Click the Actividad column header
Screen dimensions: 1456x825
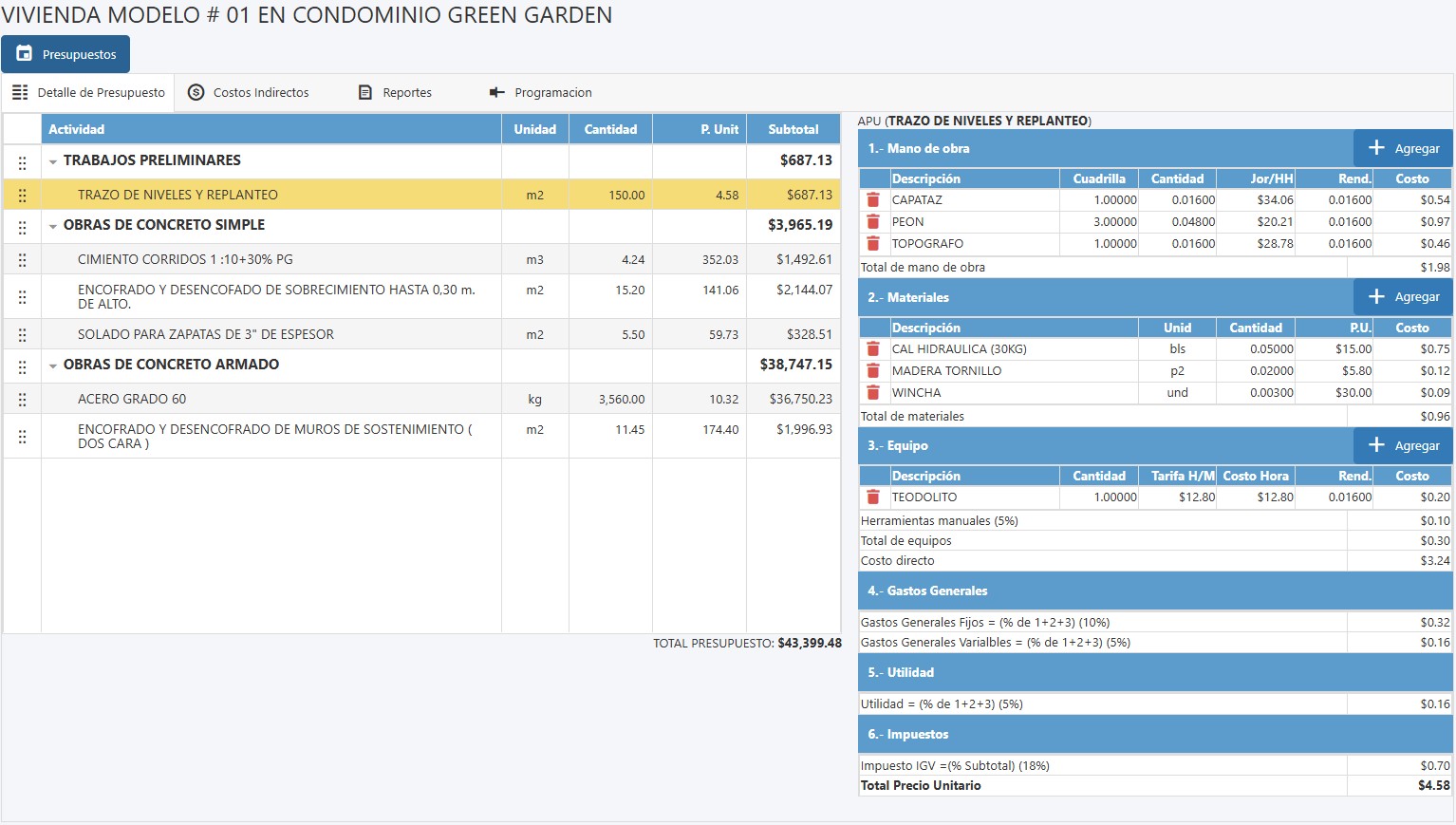[271, 129]
